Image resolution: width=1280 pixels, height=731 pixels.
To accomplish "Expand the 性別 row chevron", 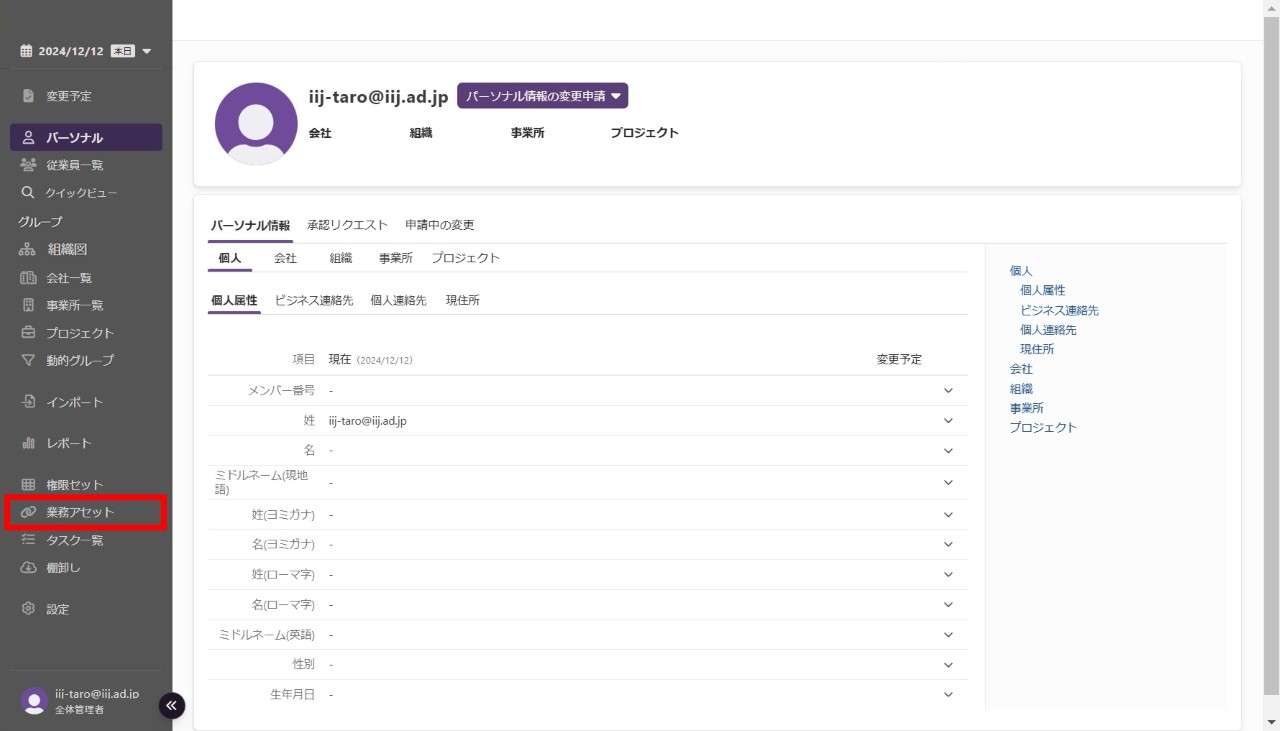I will [x=948, y=665].
